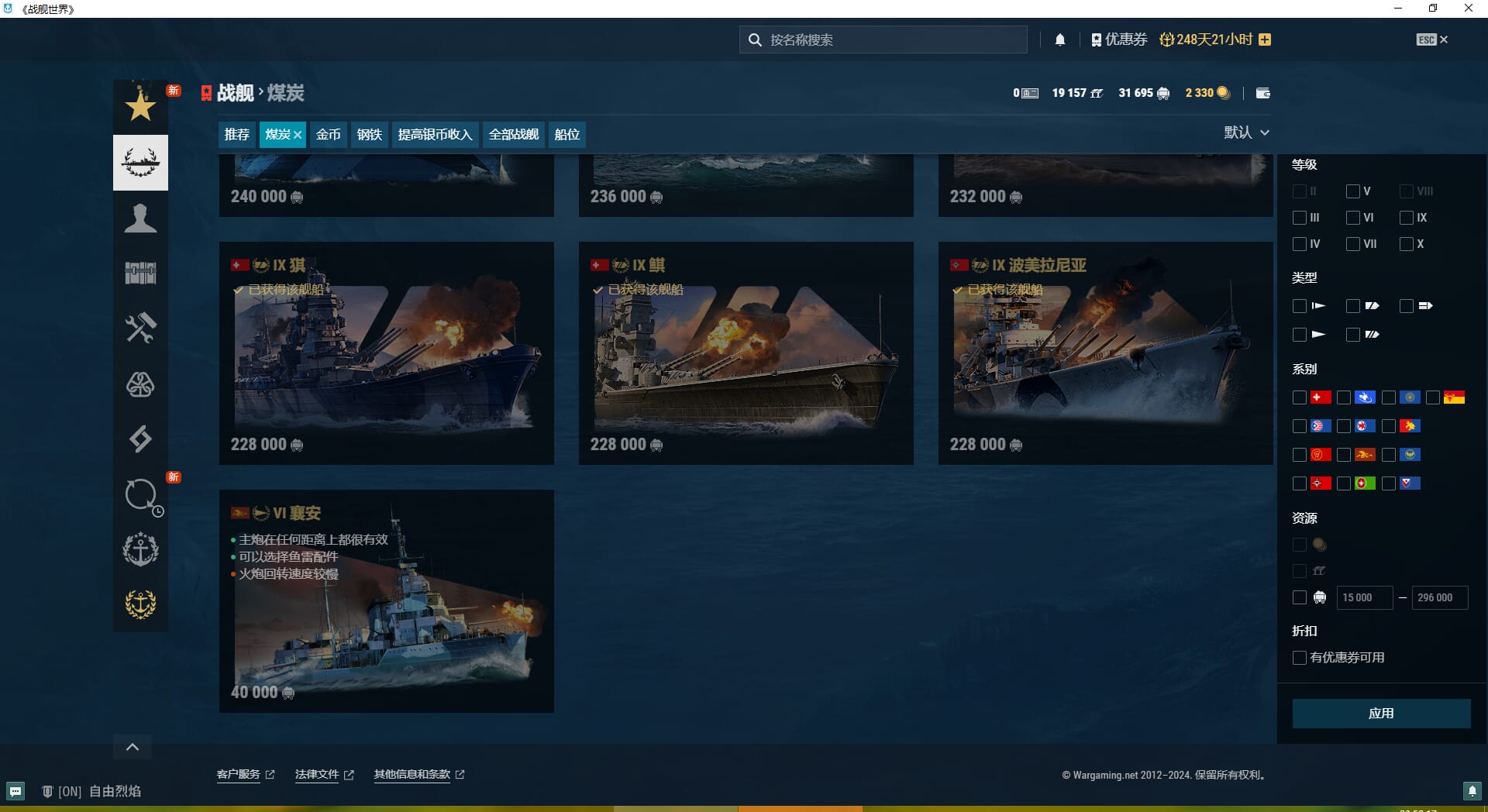The height and width of the screenshot is (812, 1488).
Task: Open the chat icon at bottom left
Action: tap(15, 791)
